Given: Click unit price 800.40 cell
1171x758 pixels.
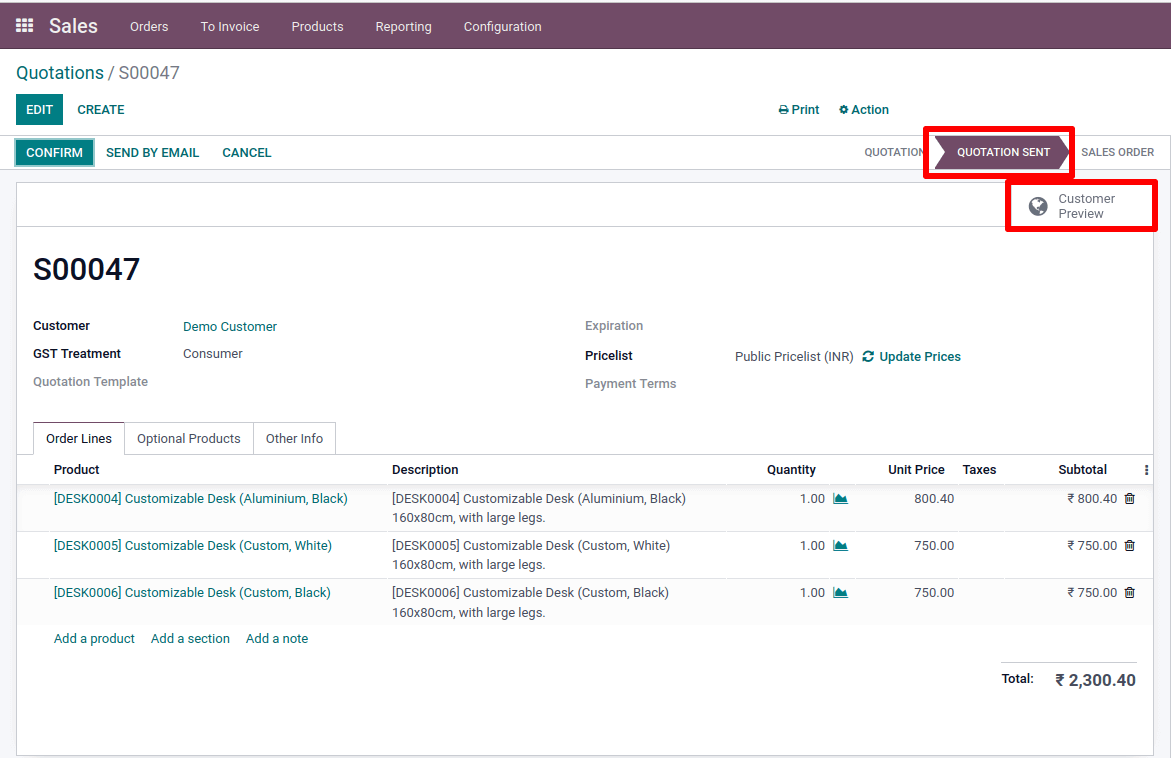Looking at the screenshot, I should [x=934, y=499].
